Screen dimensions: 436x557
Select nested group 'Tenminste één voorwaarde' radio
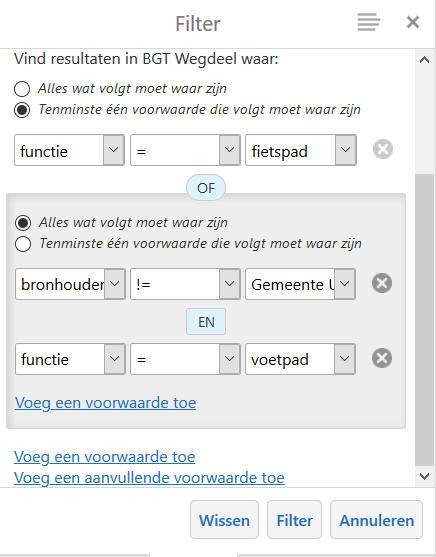[23, 244]
